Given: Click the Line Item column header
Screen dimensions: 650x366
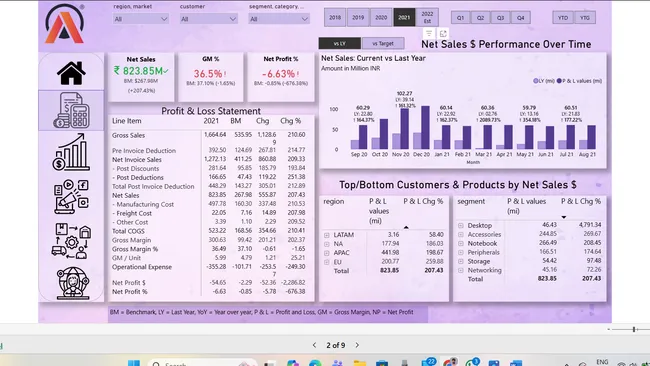Looking at the screenshot, I should click(126, 121).
